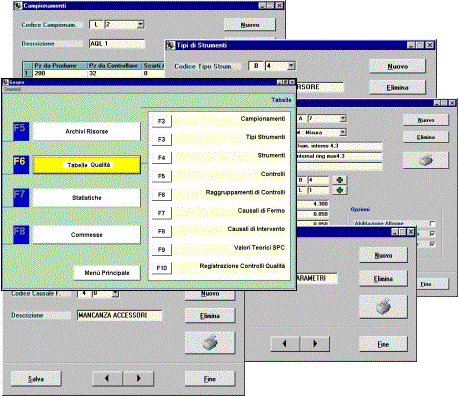Click Nuovo in the Campionamenti window
This screenshot has height=396, width=458.
[x=250, y=25]
